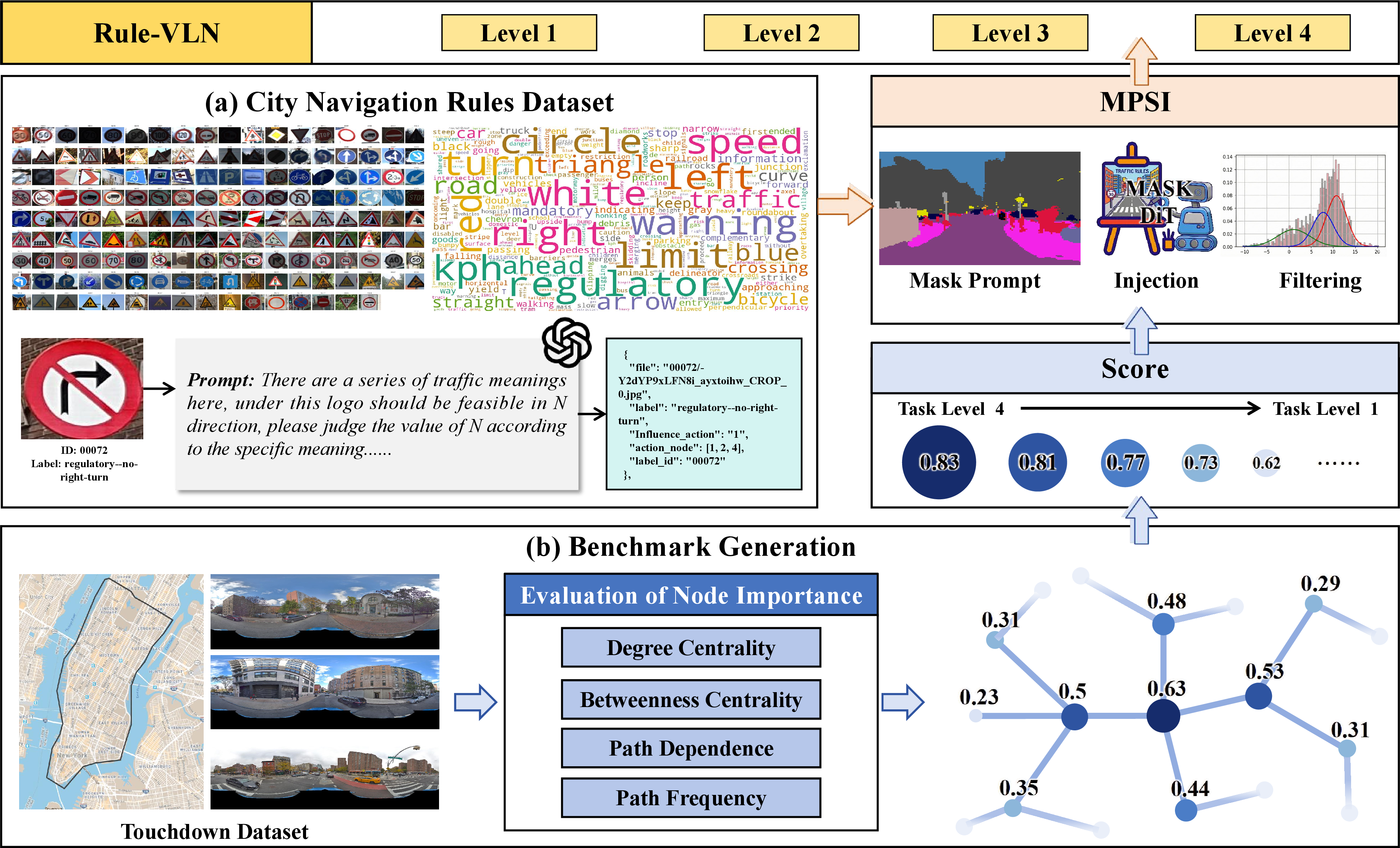Screen dimensions: 1400x848
Task: Click the no-right-turn sign image
Action: pyautogui.click(x=82, y=388)
